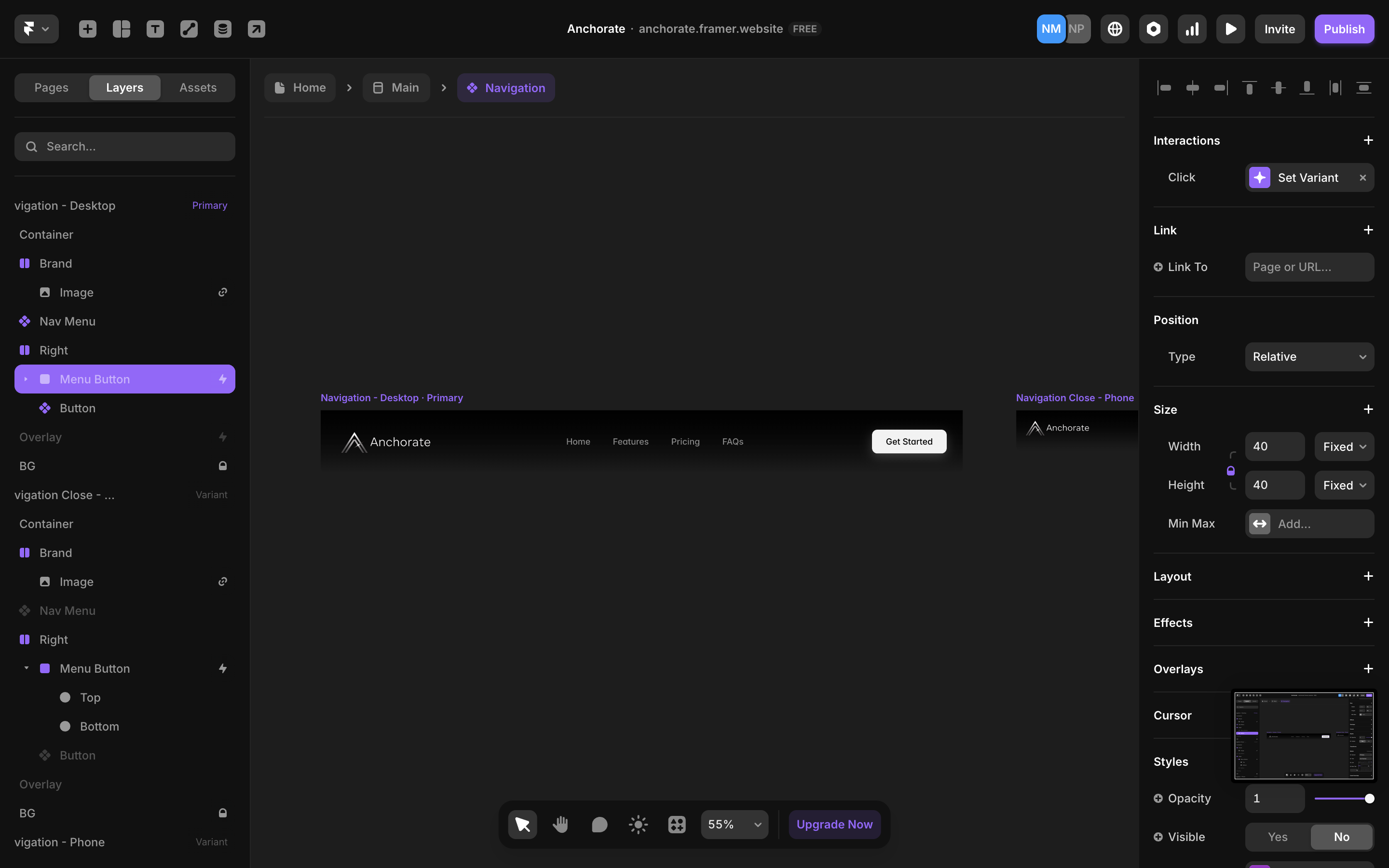Switch to the Assets tab
Screen dimensions: 1389x868
(197, 88)
